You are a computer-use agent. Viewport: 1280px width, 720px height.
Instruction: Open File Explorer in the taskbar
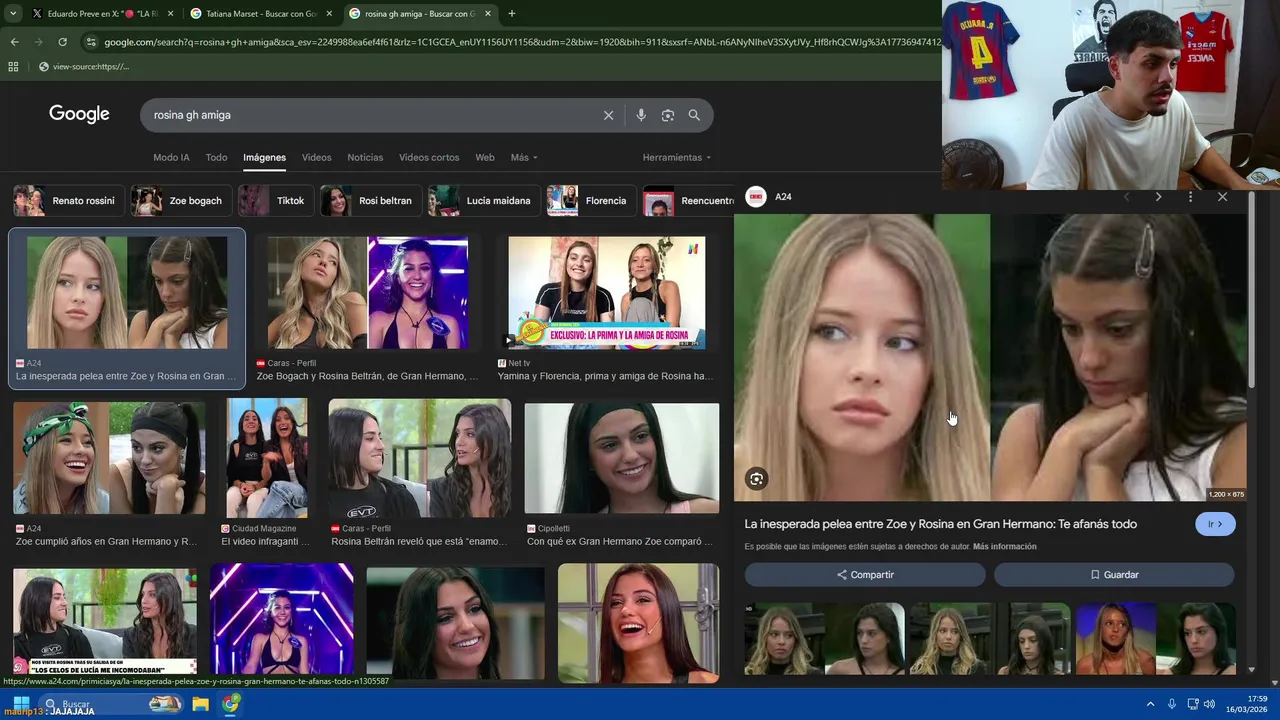click(x=200, y=704)
